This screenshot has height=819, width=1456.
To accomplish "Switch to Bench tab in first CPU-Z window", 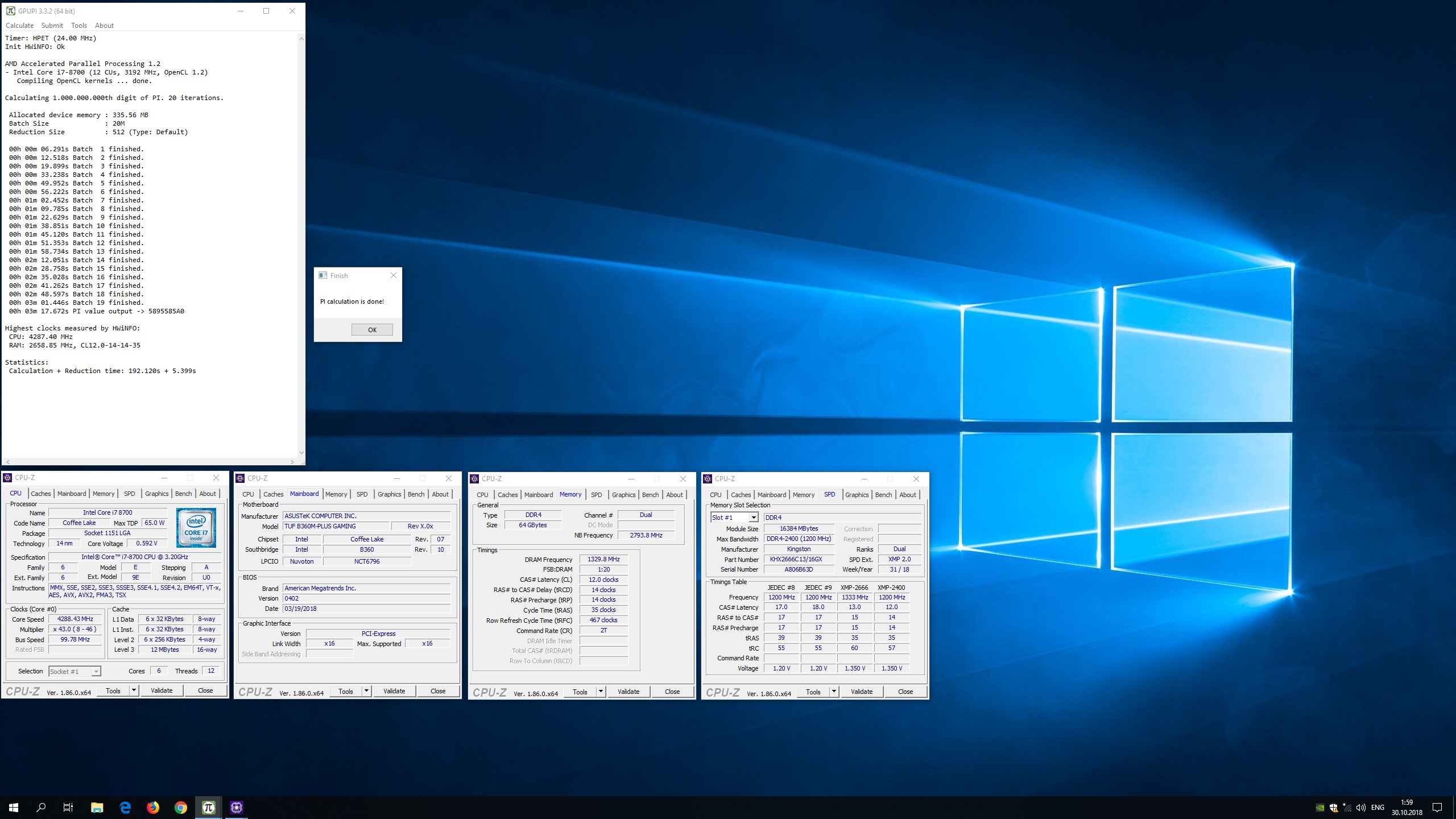I will pos(183,494).
